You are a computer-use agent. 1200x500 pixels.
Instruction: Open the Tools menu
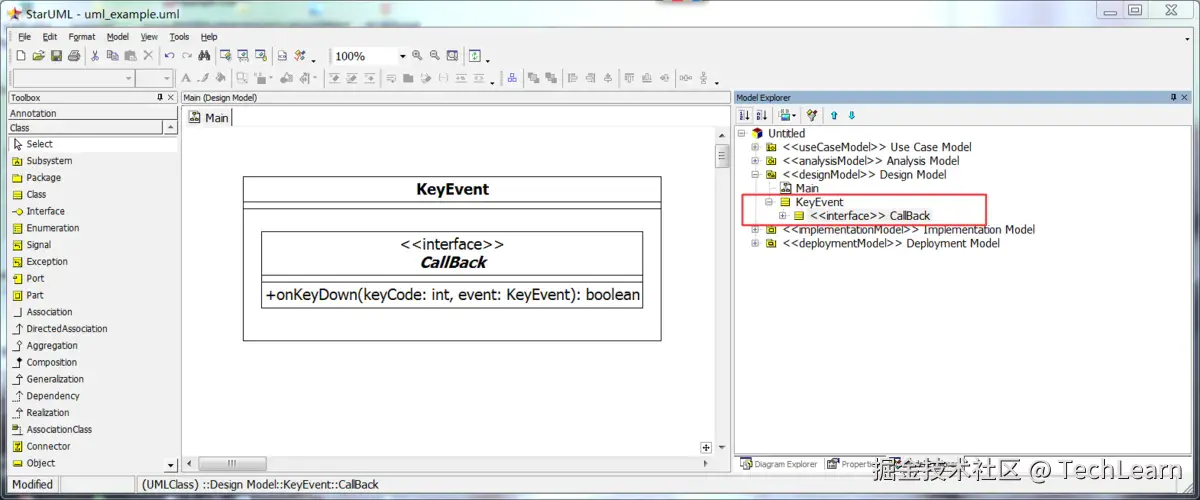(179, 37)
